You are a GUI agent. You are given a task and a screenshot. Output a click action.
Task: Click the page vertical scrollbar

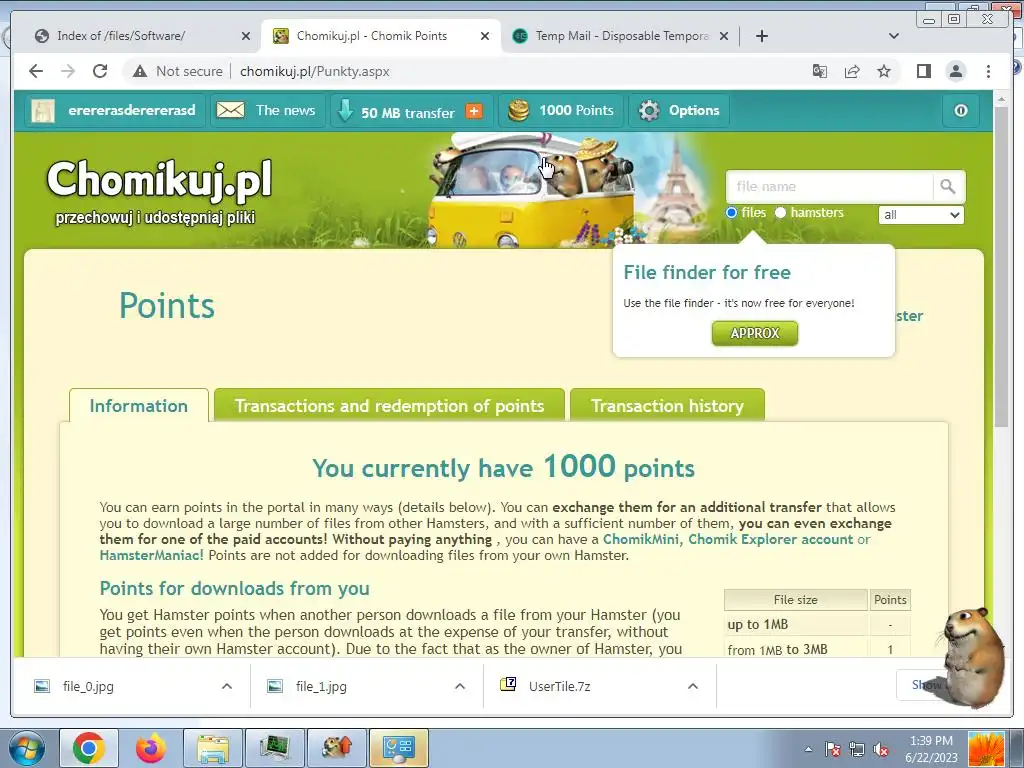[1001, 266]
